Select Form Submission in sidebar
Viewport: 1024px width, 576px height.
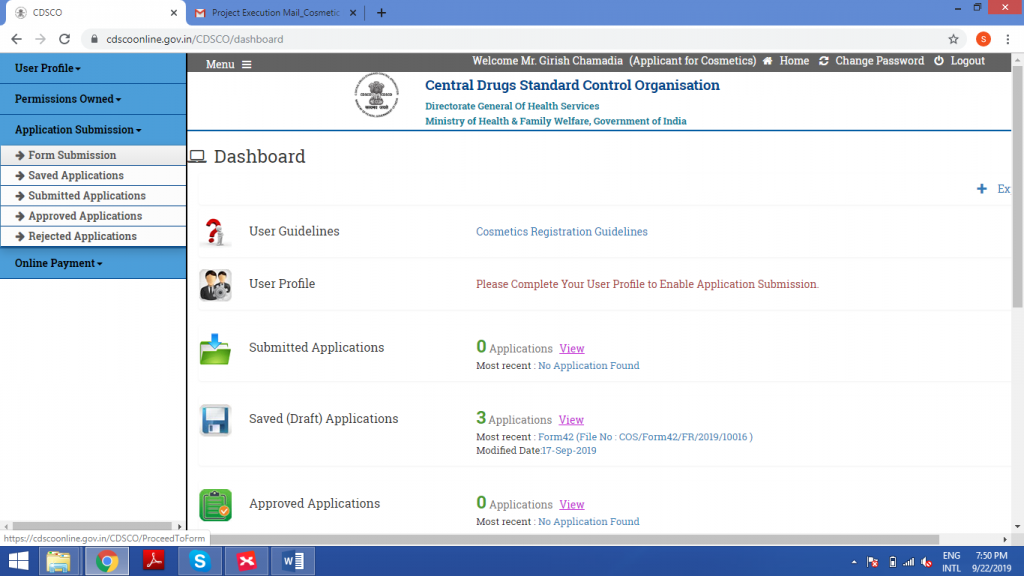(x=93, y=155)
